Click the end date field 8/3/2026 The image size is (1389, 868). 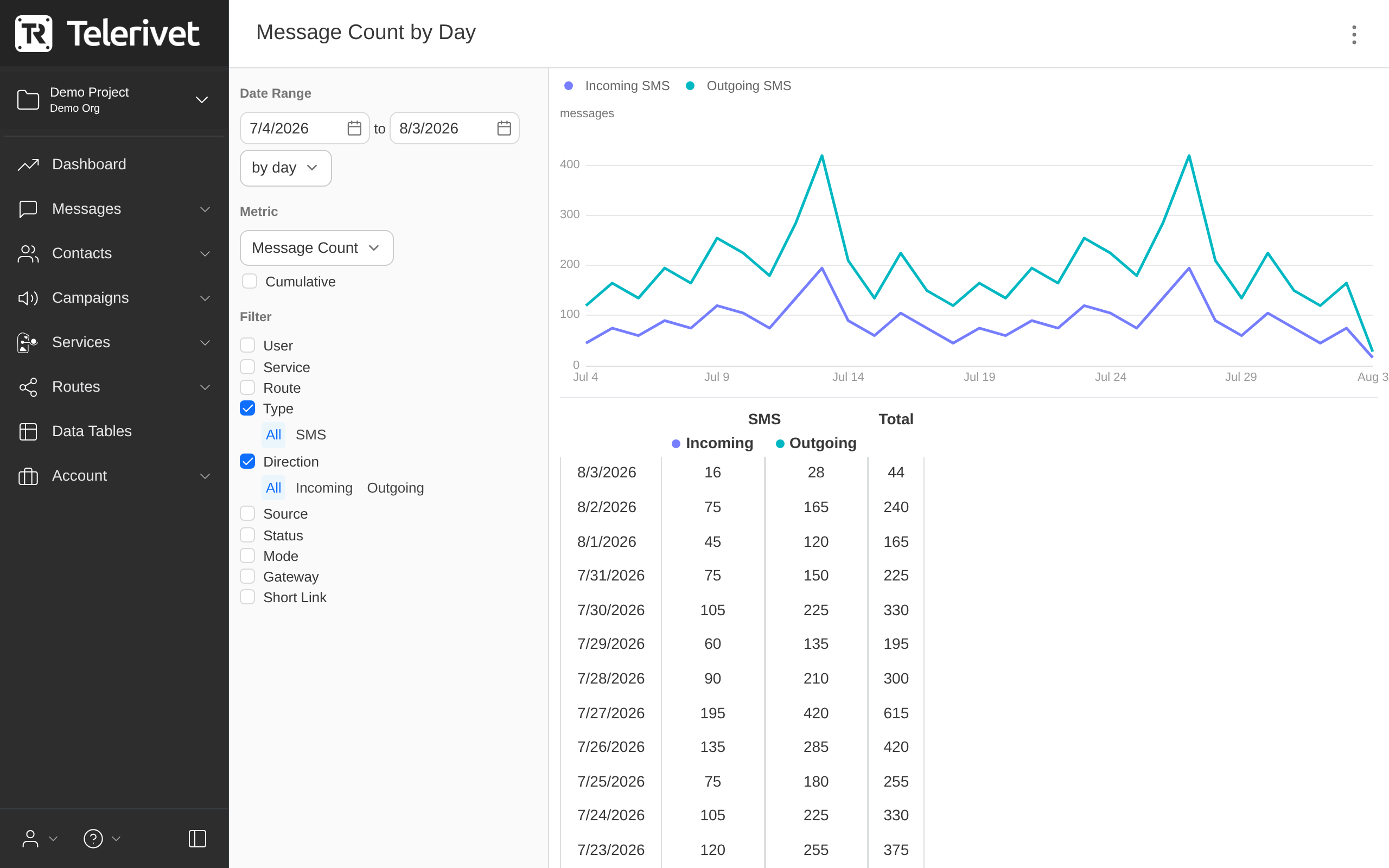point(455,128)
